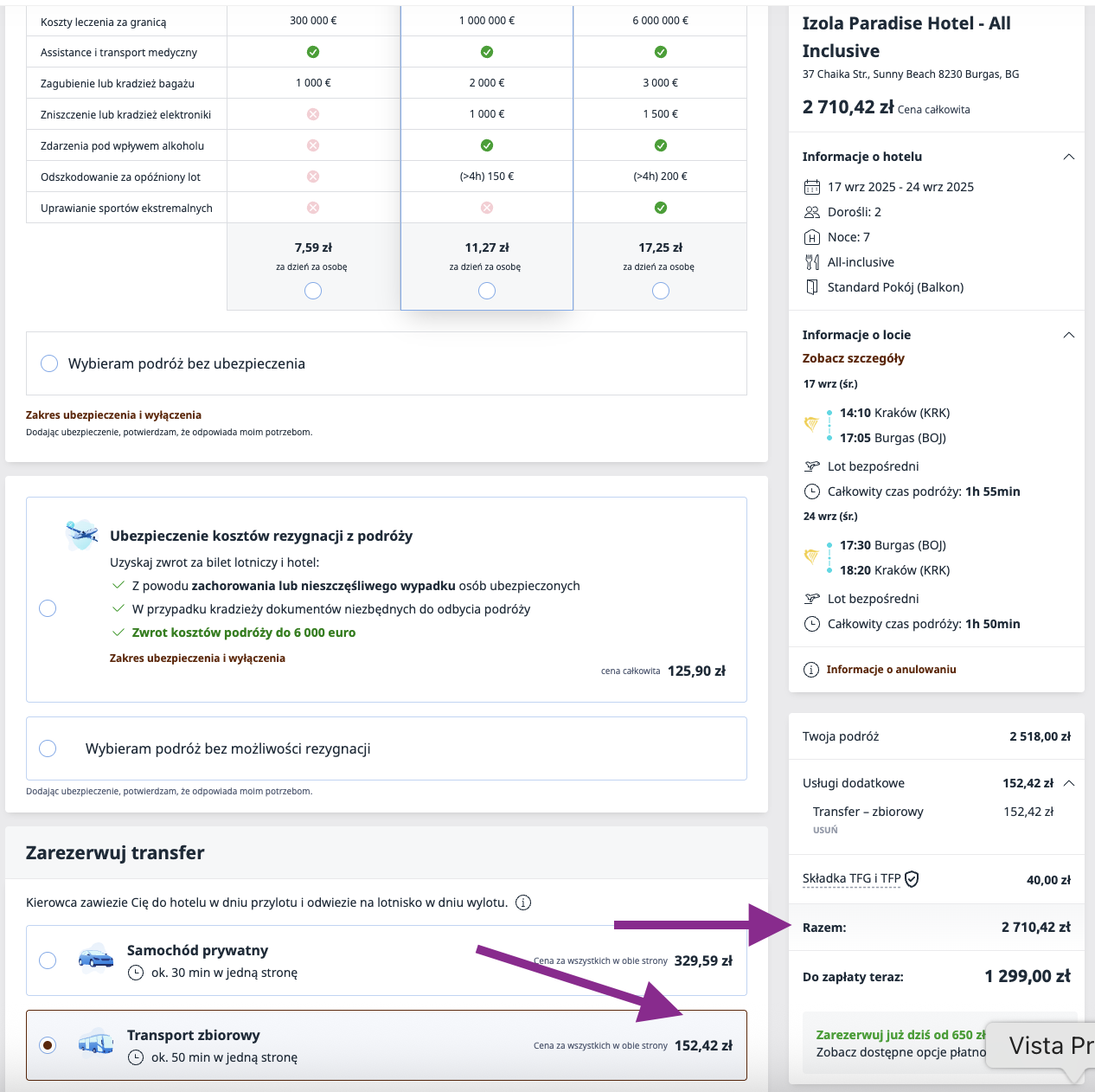Image resolution: width=1095 pixels, height=1092 pixels.
Task: Collapse 'Informacje o locie' section chevron
Action: 1069,335
